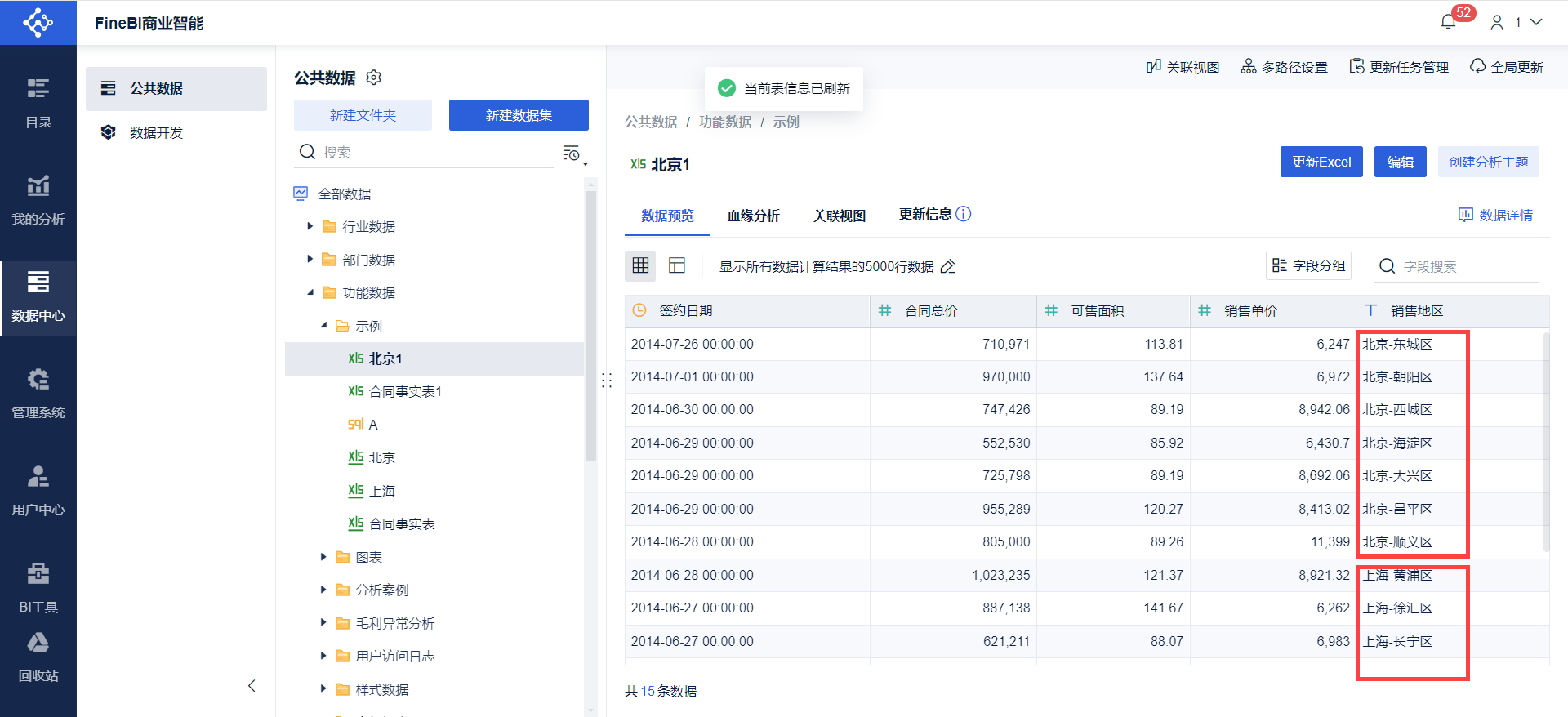Click the 新建数据集 button
This screenshot has height=717, width=1568.
click(x=519, y=115)
